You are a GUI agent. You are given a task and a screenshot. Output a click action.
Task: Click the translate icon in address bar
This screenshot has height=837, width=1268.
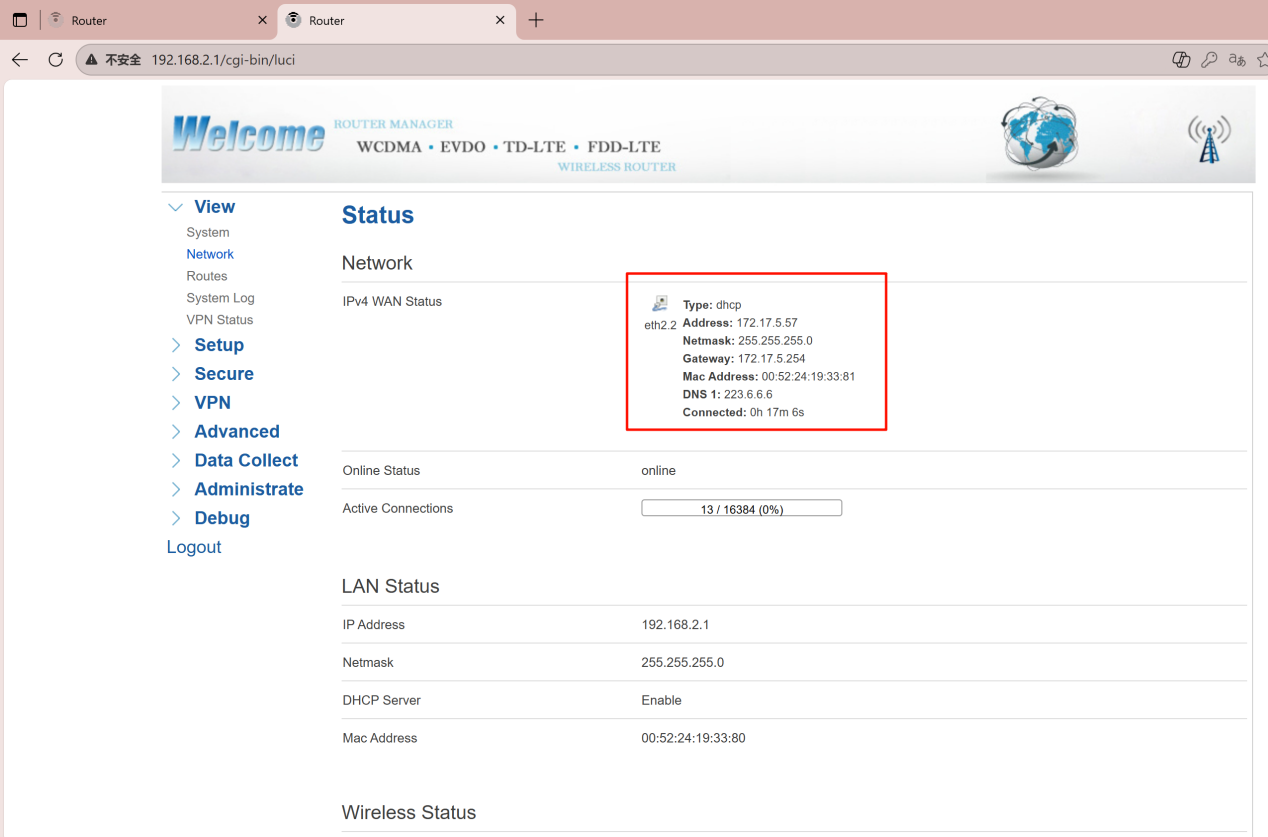pos(1237,60)
